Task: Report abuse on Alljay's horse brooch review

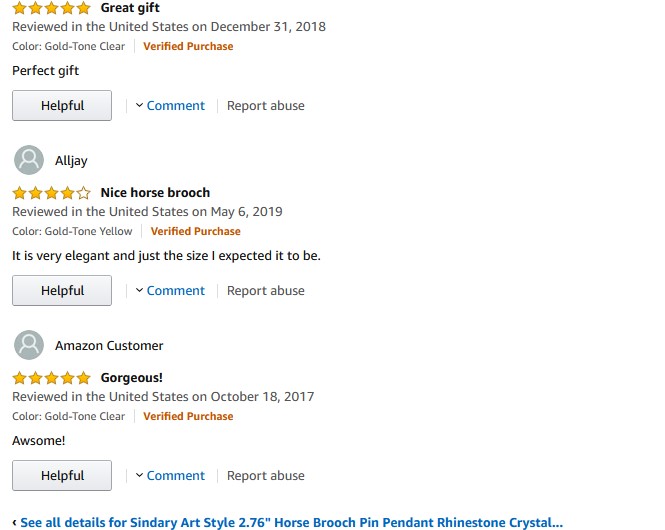Action: (266, 291)
